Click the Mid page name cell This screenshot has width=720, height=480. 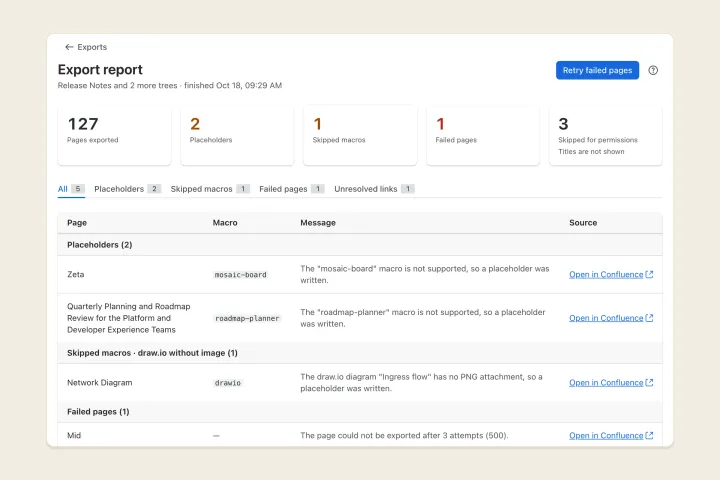(x=74, y=435)
